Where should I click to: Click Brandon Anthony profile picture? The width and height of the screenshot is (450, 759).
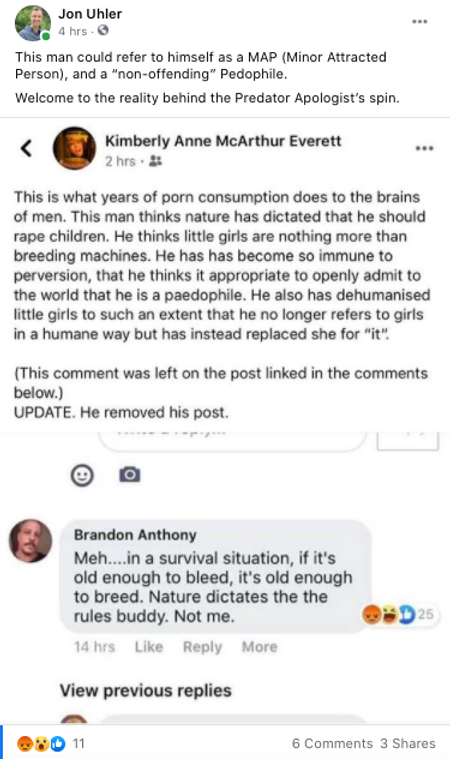(x=30, y=541)
